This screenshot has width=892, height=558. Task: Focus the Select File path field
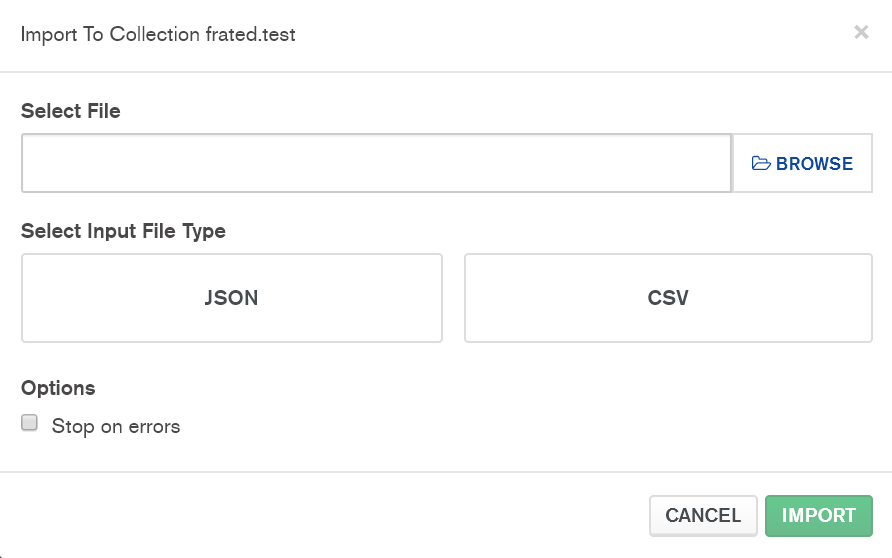(376, 163)
